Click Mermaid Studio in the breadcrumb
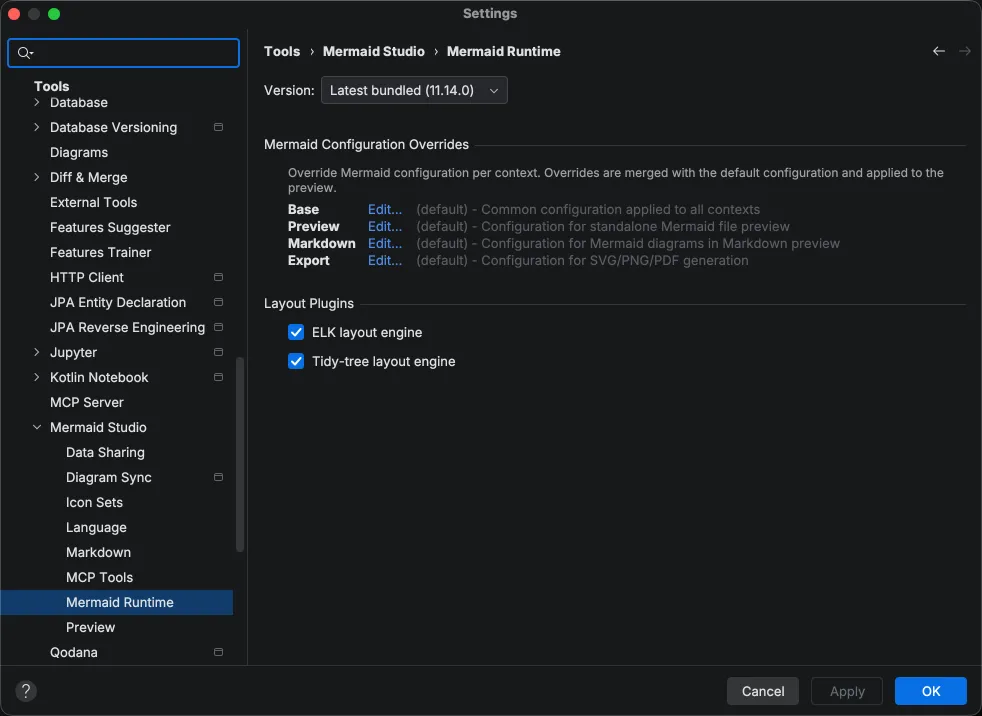 [374, 51]
